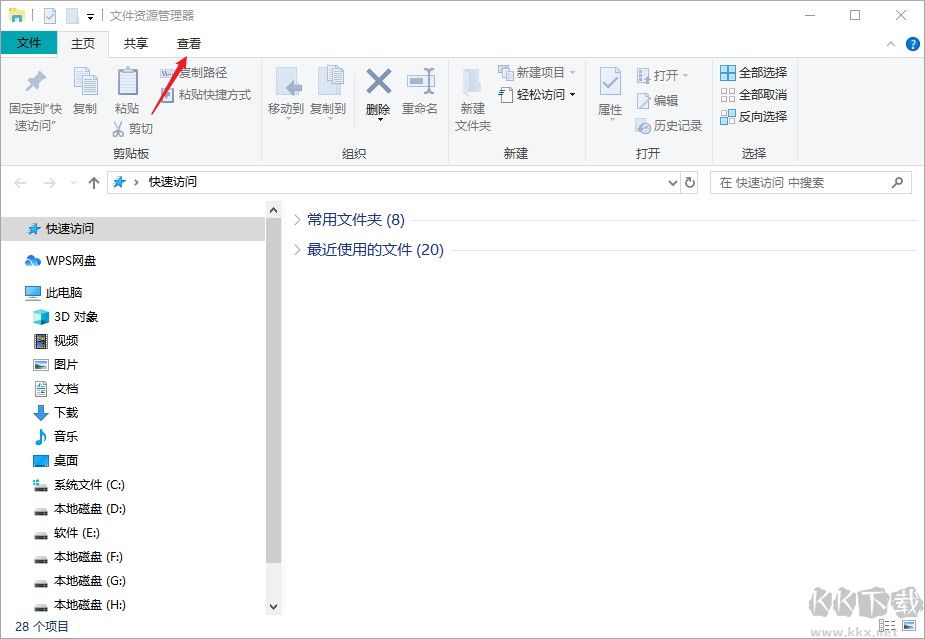Image resolution: width=925 pixels, height=639 pixels.
Task: Click the 粘贴 (Paste) icon
Action: tap(127, 90)
